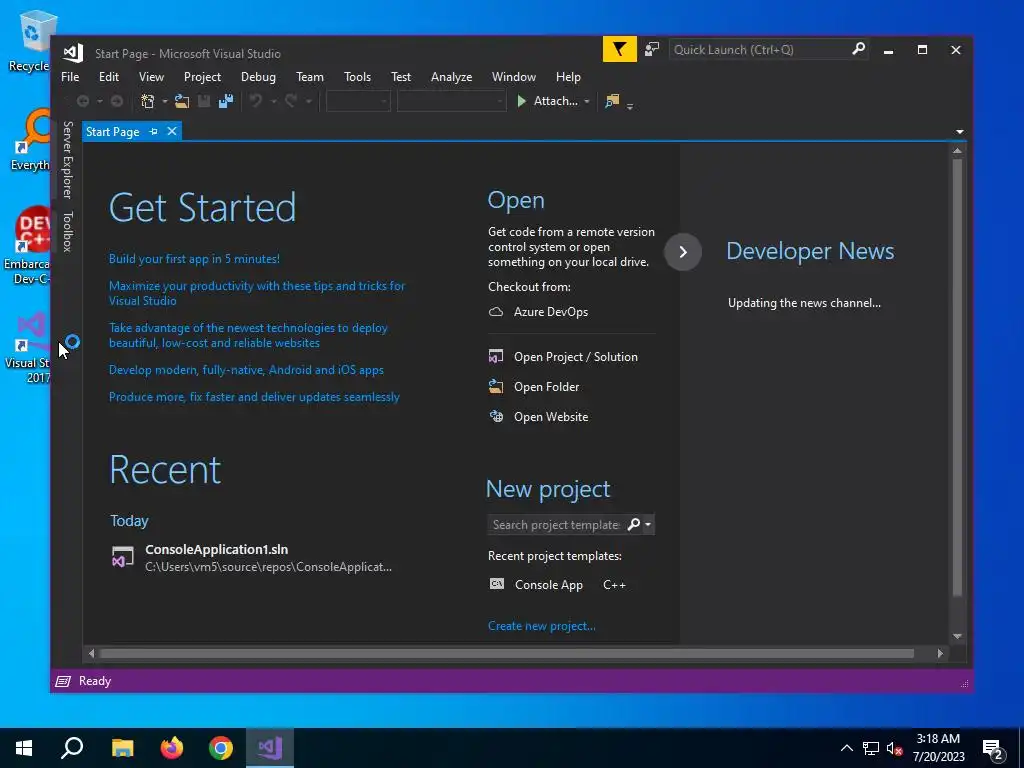Click the status bar Ready icon
1024x768 pixels.
63,681
